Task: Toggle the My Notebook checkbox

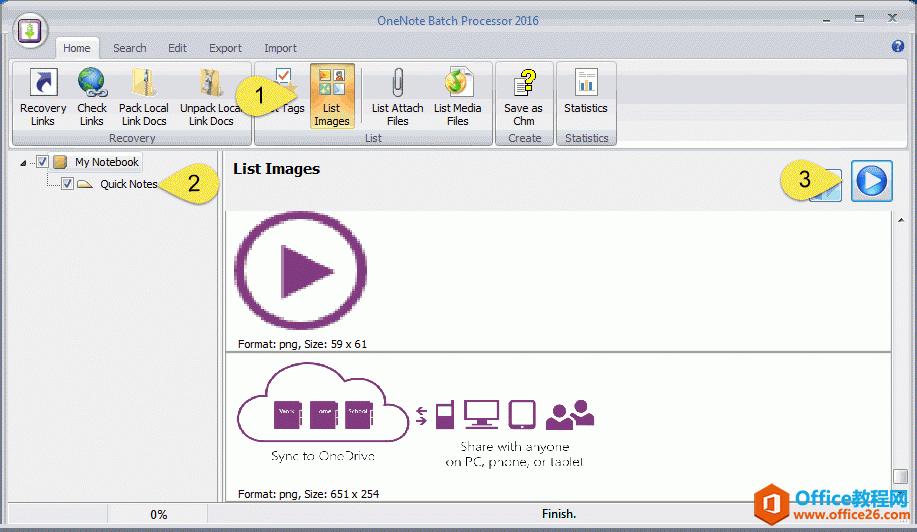Action: pyautogui.click(x=42, y=162)
